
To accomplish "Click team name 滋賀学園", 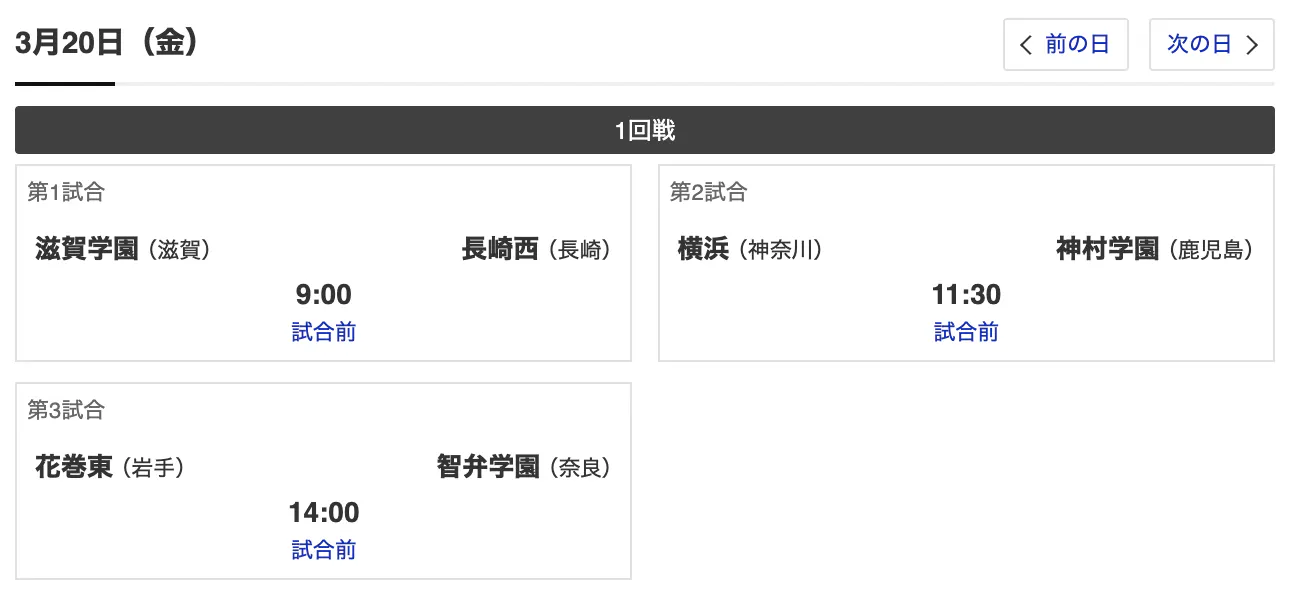I will tap(87, 249).
